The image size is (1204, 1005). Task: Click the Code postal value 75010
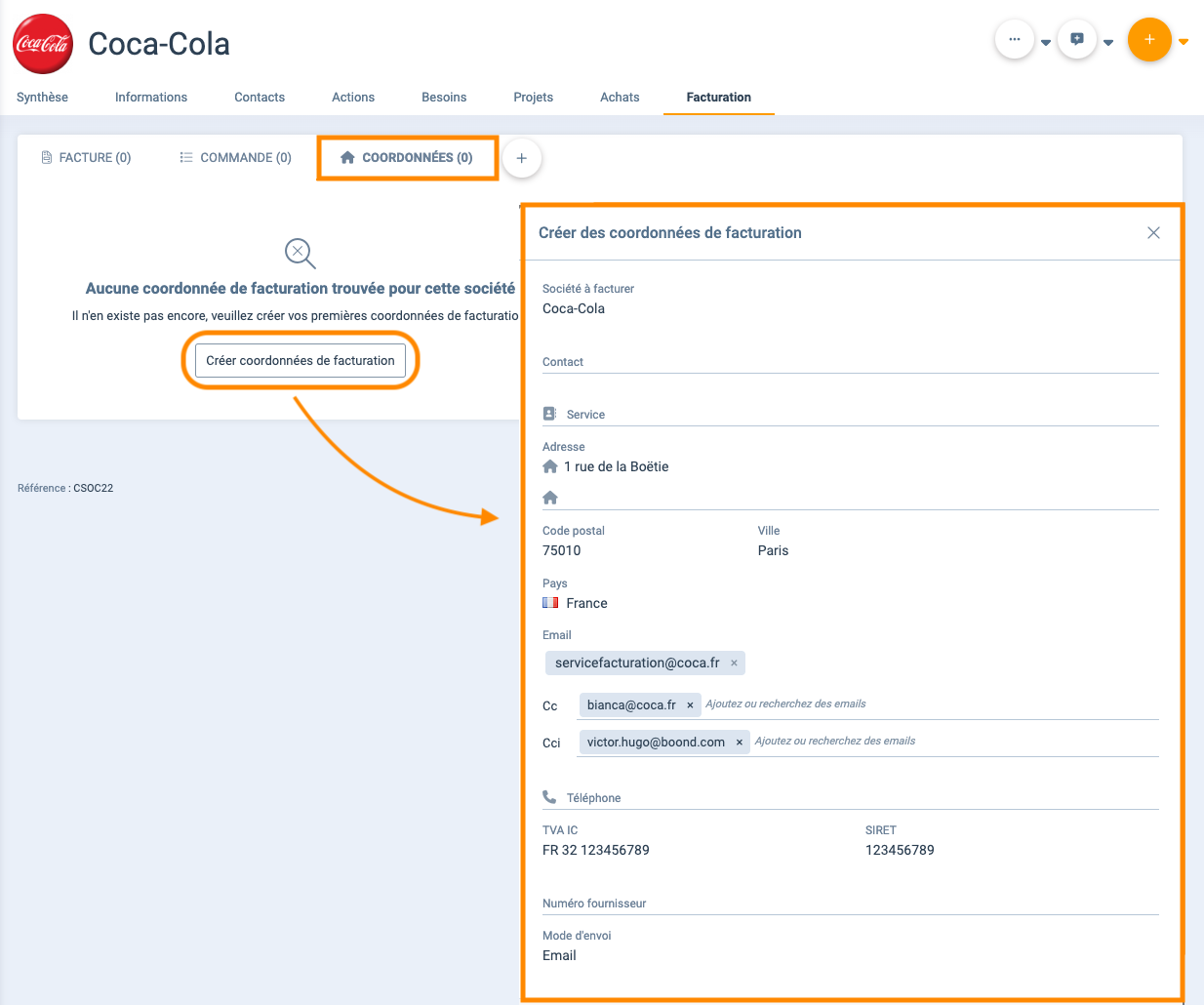click(562, 550)
